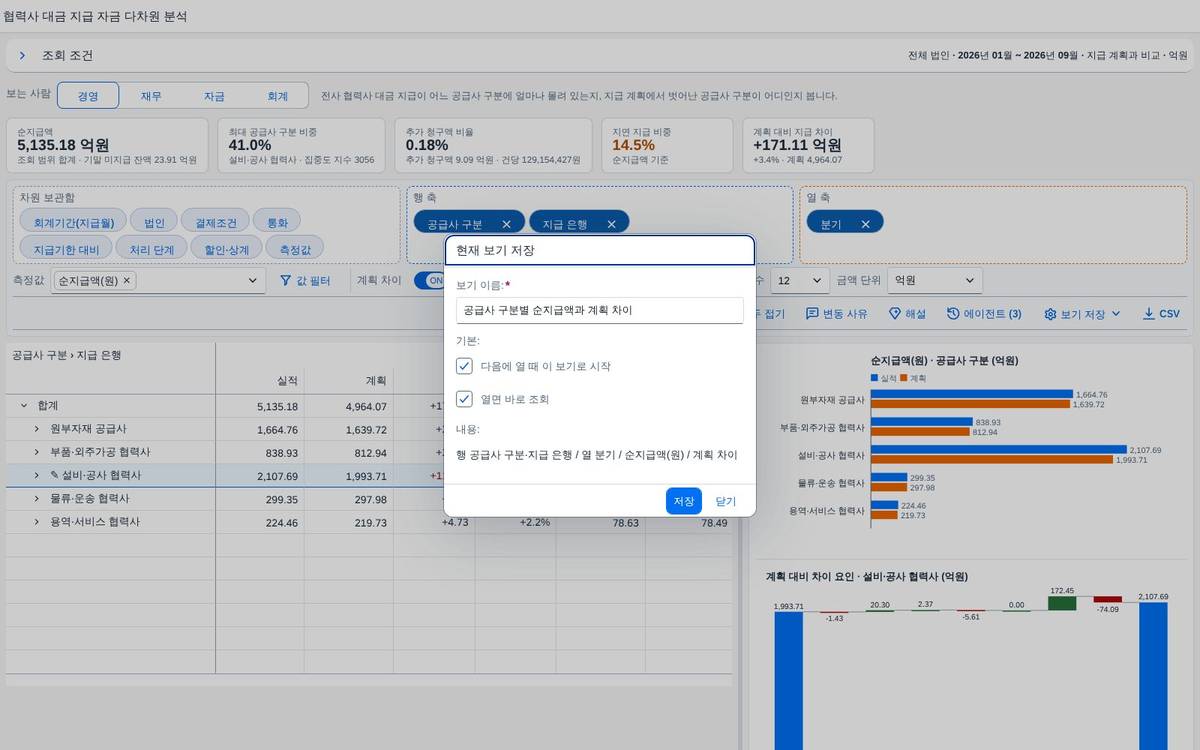Screen dimensions: 1200x750
Task: Open 변동 사유 comments
Action: click(837, 314)
